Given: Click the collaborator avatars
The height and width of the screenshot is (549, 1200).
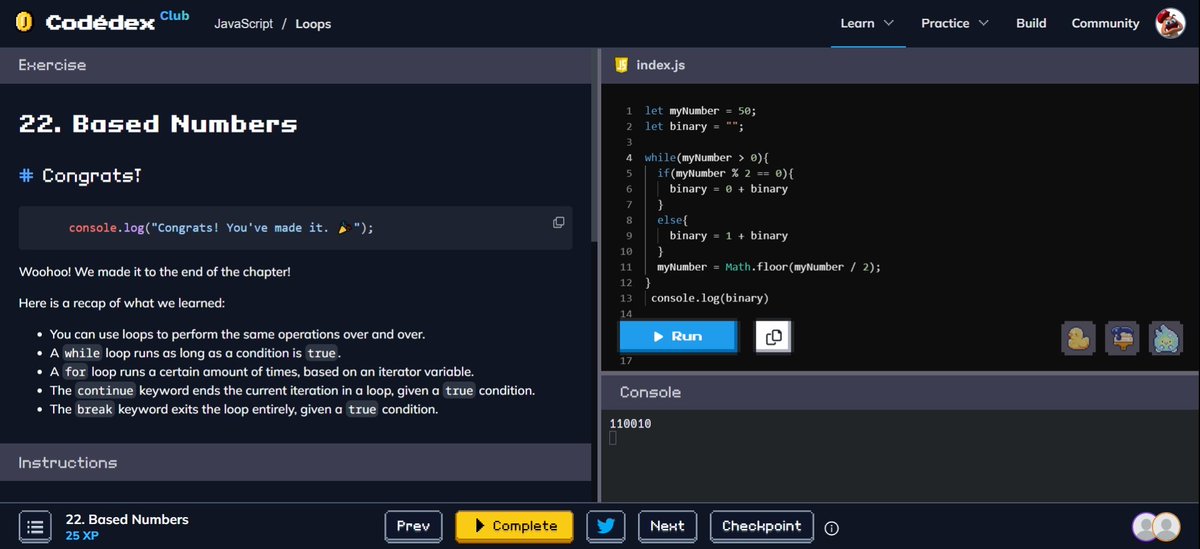Looking at the screenshot, I should pyautogui.click(x=1156, y=527).
